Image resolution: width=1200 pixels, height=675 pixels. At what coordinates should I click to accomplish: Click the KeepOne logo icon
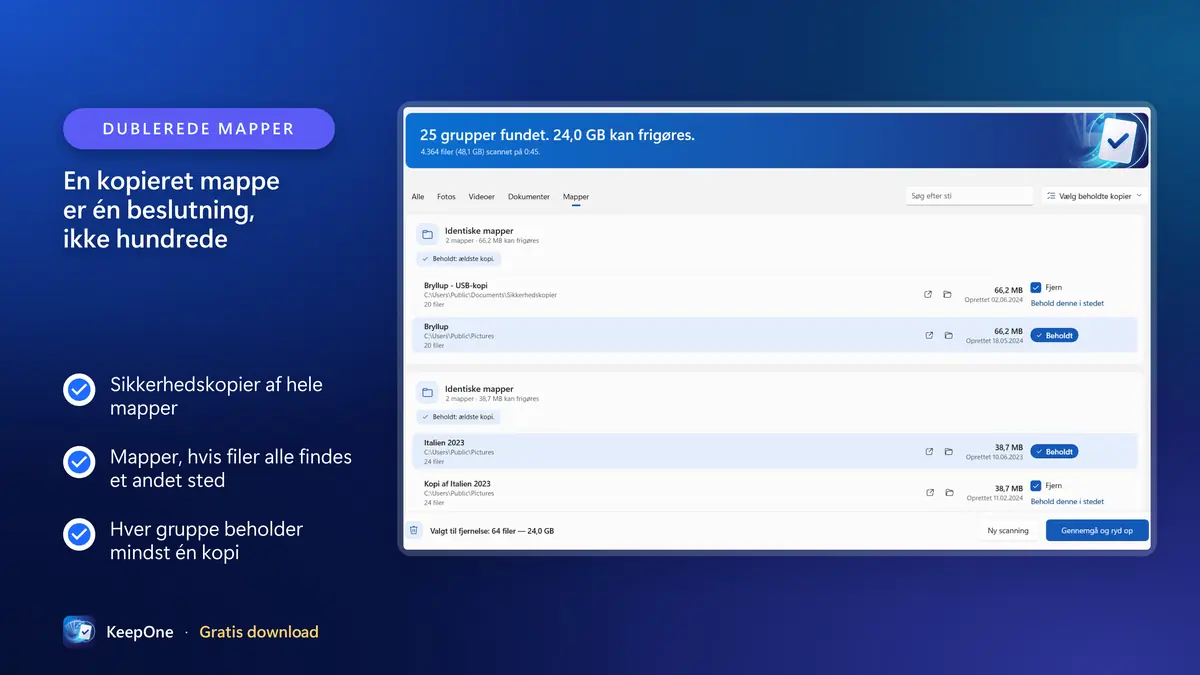tap(79, 632)
